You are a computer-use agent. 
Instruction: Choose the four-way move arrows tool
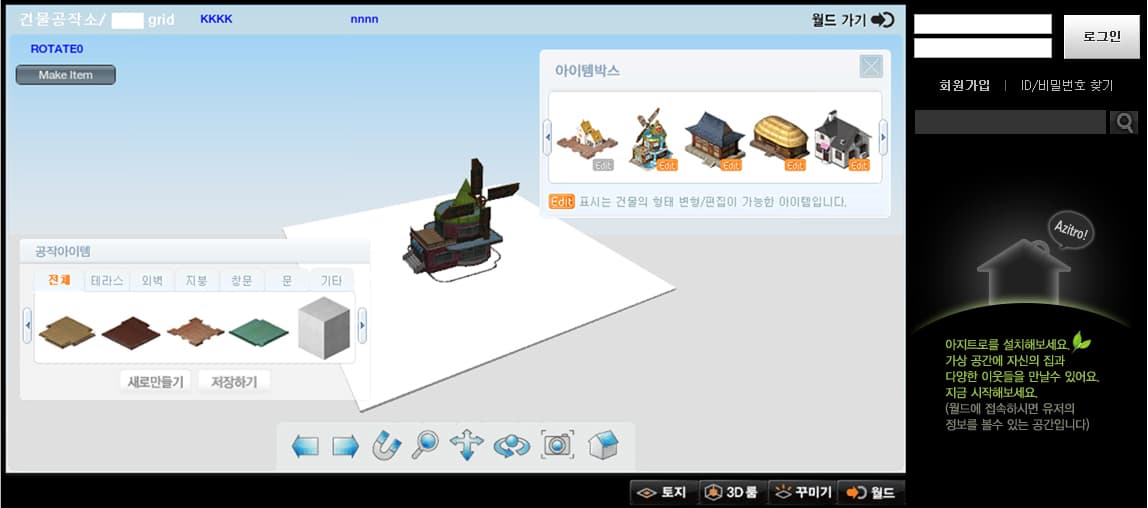click(467, 445)
